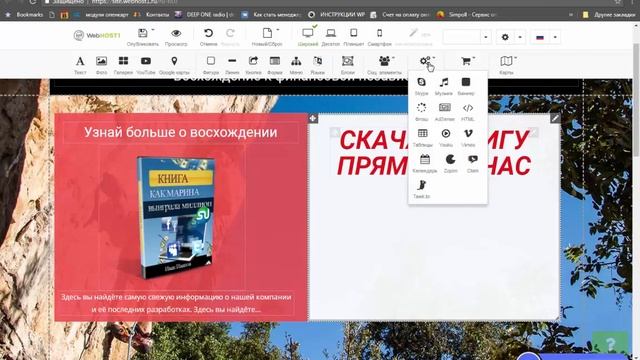Open the Maps (Карты) dropdown
Viewport: 640px width, 360px height.
[x=507, y=64]
